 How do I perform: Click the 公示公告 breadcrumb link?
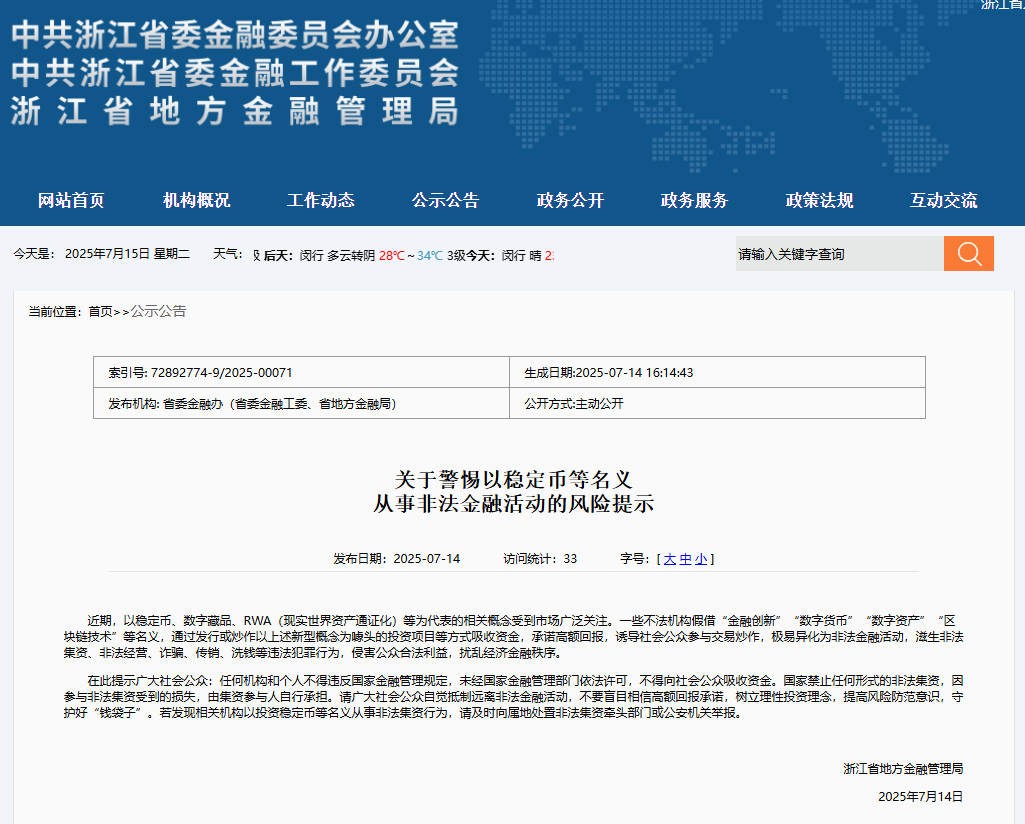point(158,311)
